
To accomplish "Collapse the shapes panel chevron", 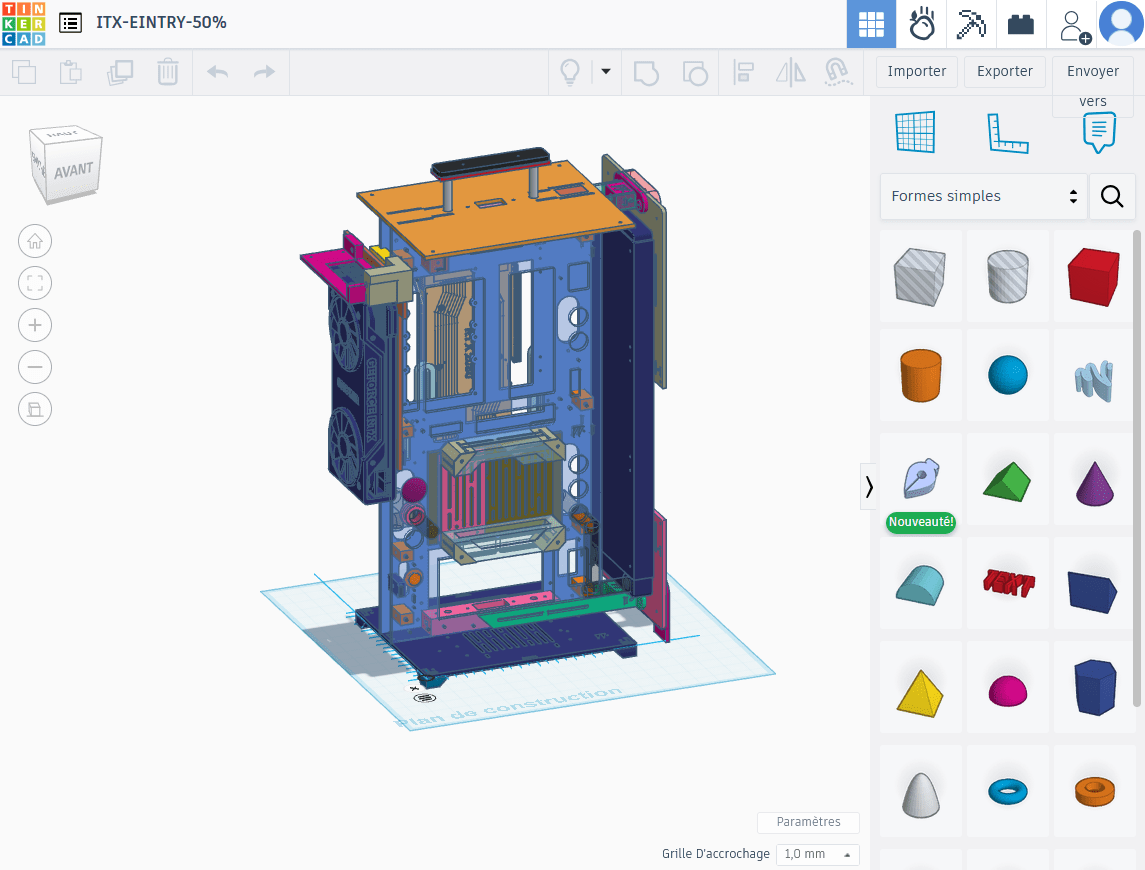I will (868, 486).
